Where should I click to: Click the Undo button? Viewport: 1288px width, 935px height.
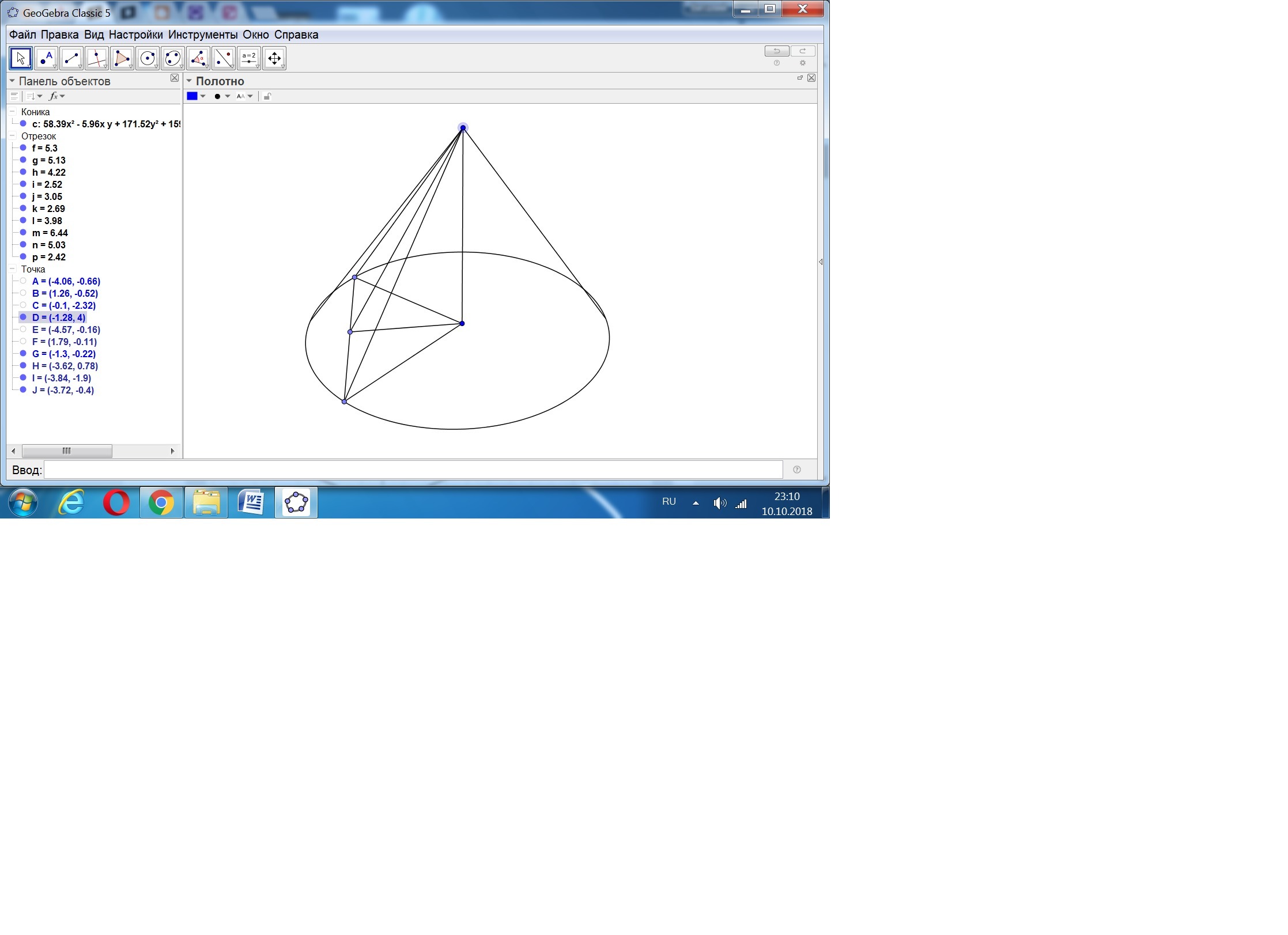776,51
